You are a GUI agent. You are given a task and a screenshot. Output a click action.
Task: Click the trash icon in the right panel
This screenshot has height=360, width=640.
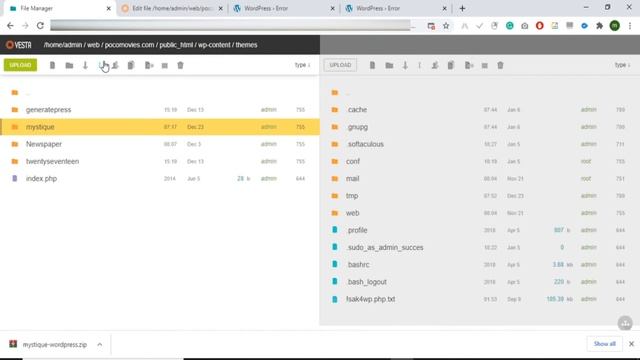click(x=500, y=65)
